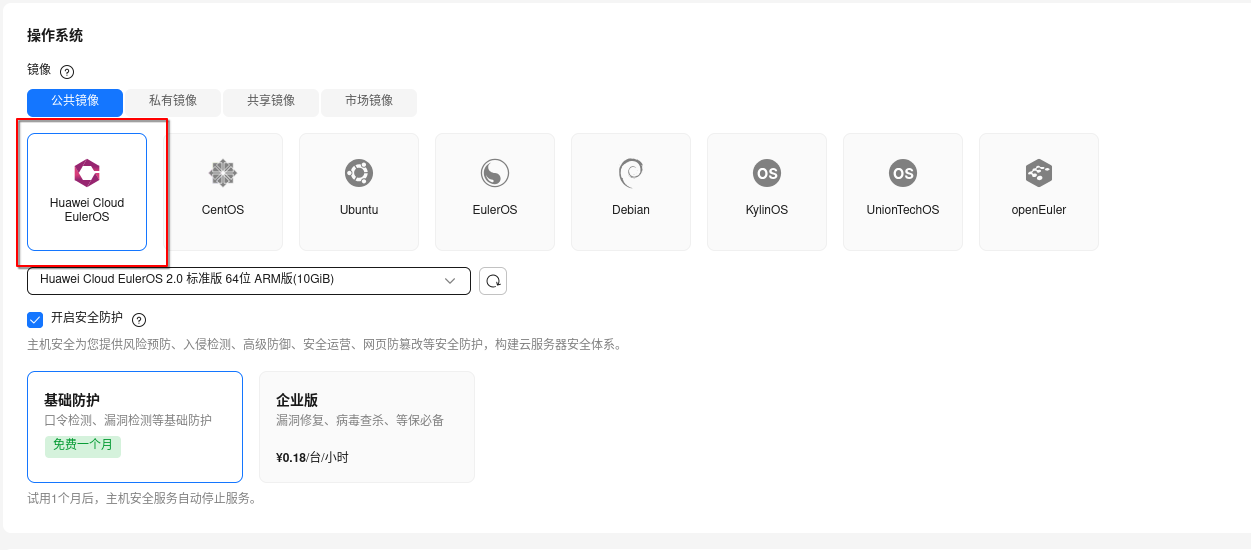Click the 免费一个月 green badge
This screenshot has height=550, width=1251.
[82, 446]
